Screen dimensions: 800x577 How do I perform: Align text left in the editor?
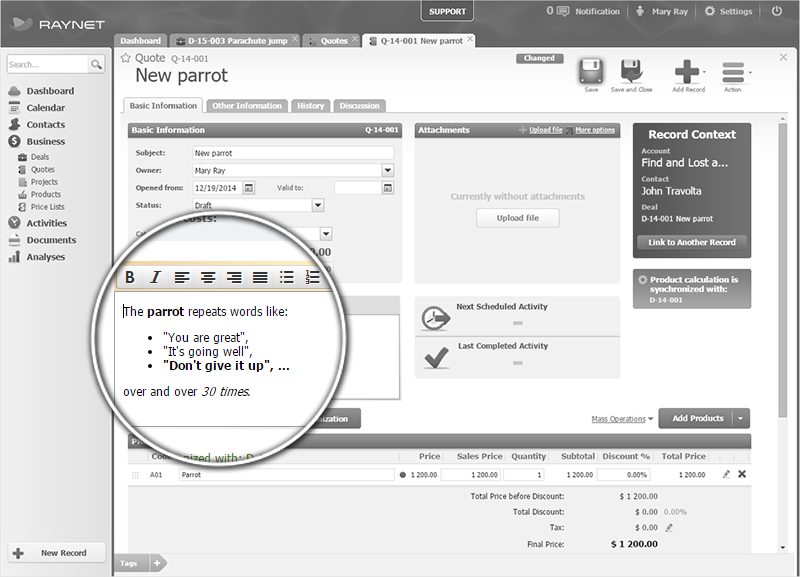[182, 277]
